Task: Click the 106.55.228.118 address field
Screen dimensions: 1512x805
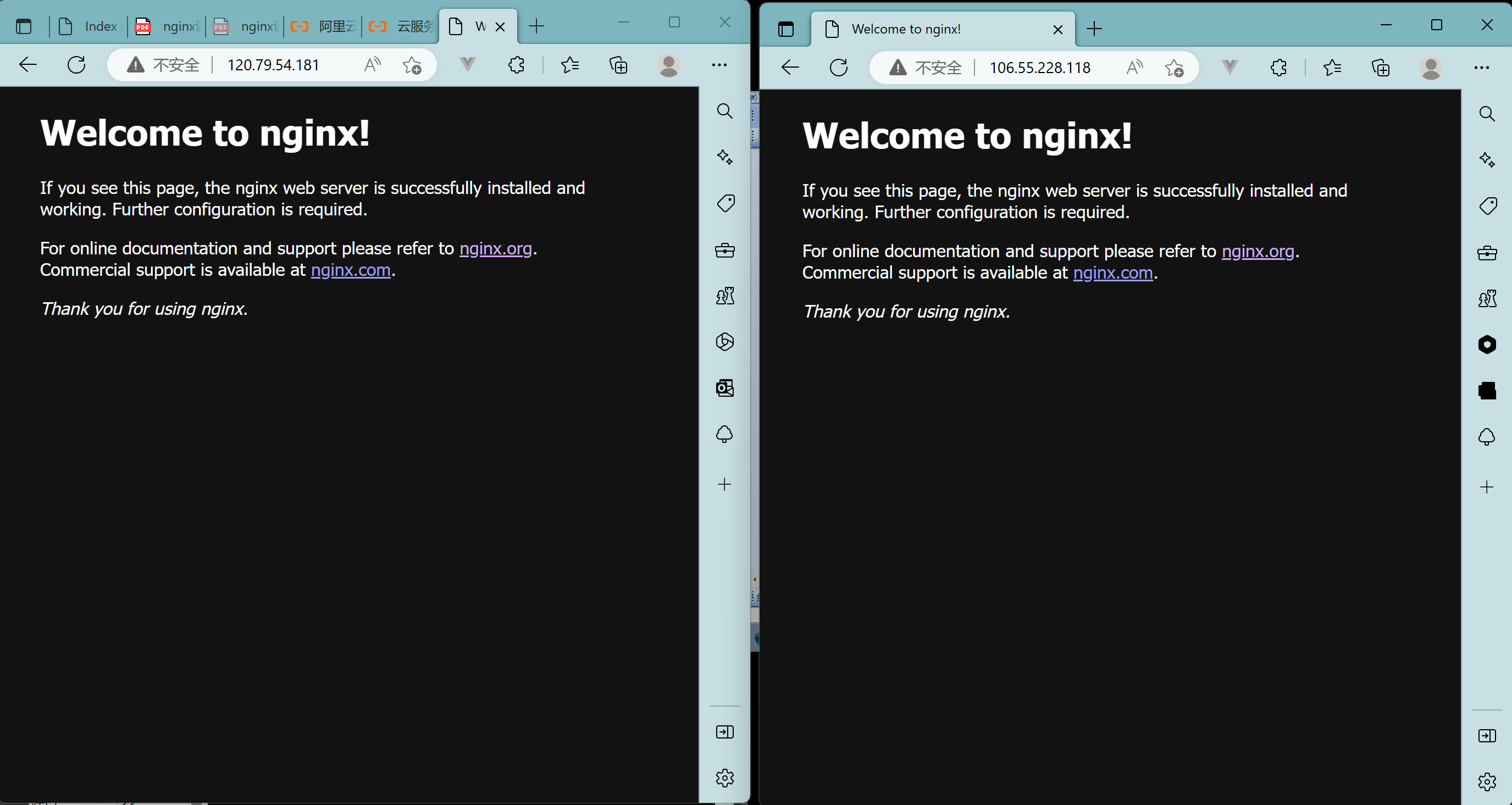Action: tap(1039, 68)
